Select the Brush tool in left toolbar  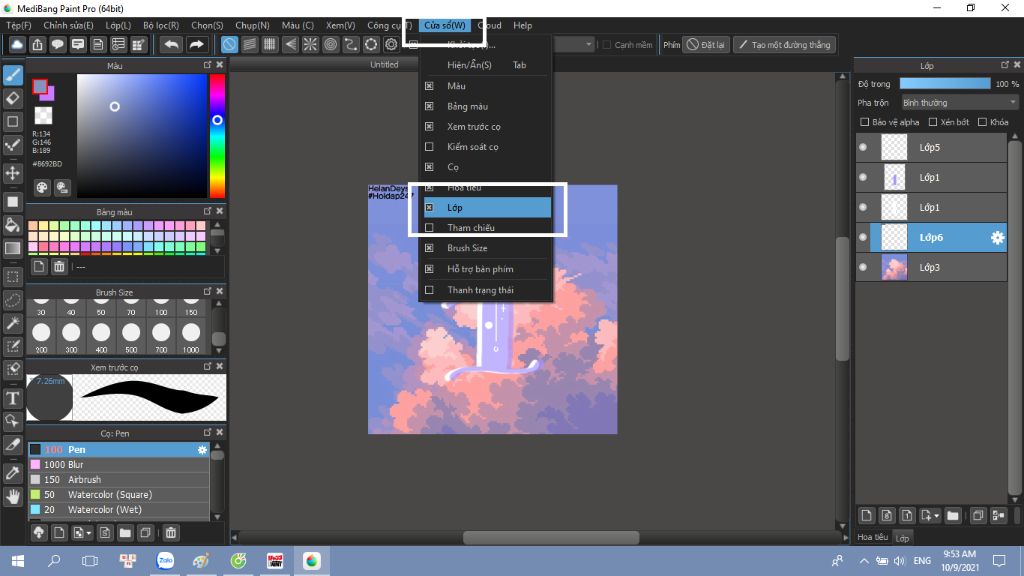pyautogui.click(x=12, y=75)
